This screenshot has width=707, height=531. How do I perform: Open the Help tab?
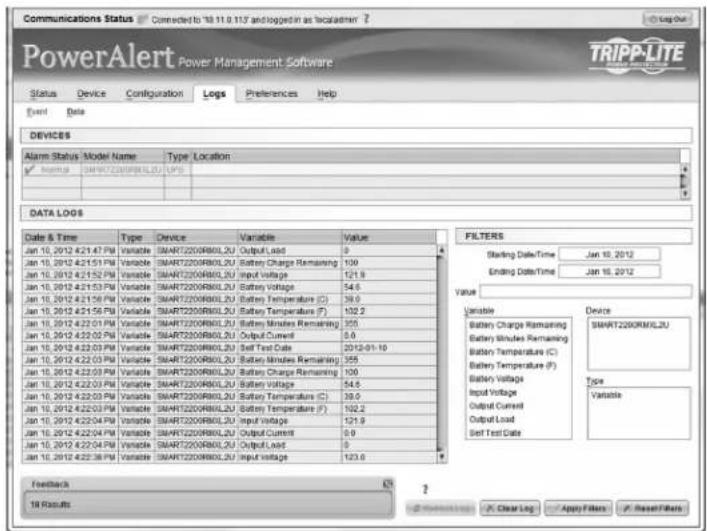[327, 93]
